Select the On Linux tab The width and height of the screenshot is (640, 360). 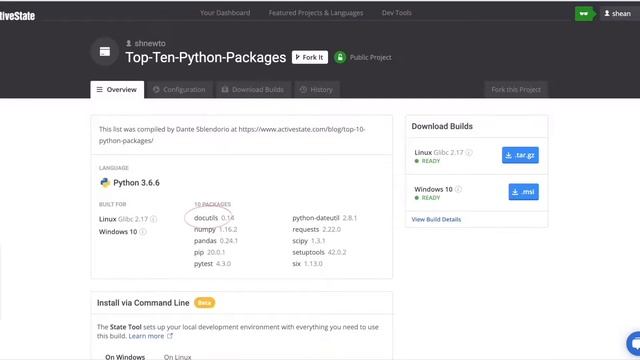pyautogui.click(x=178, y=357)
